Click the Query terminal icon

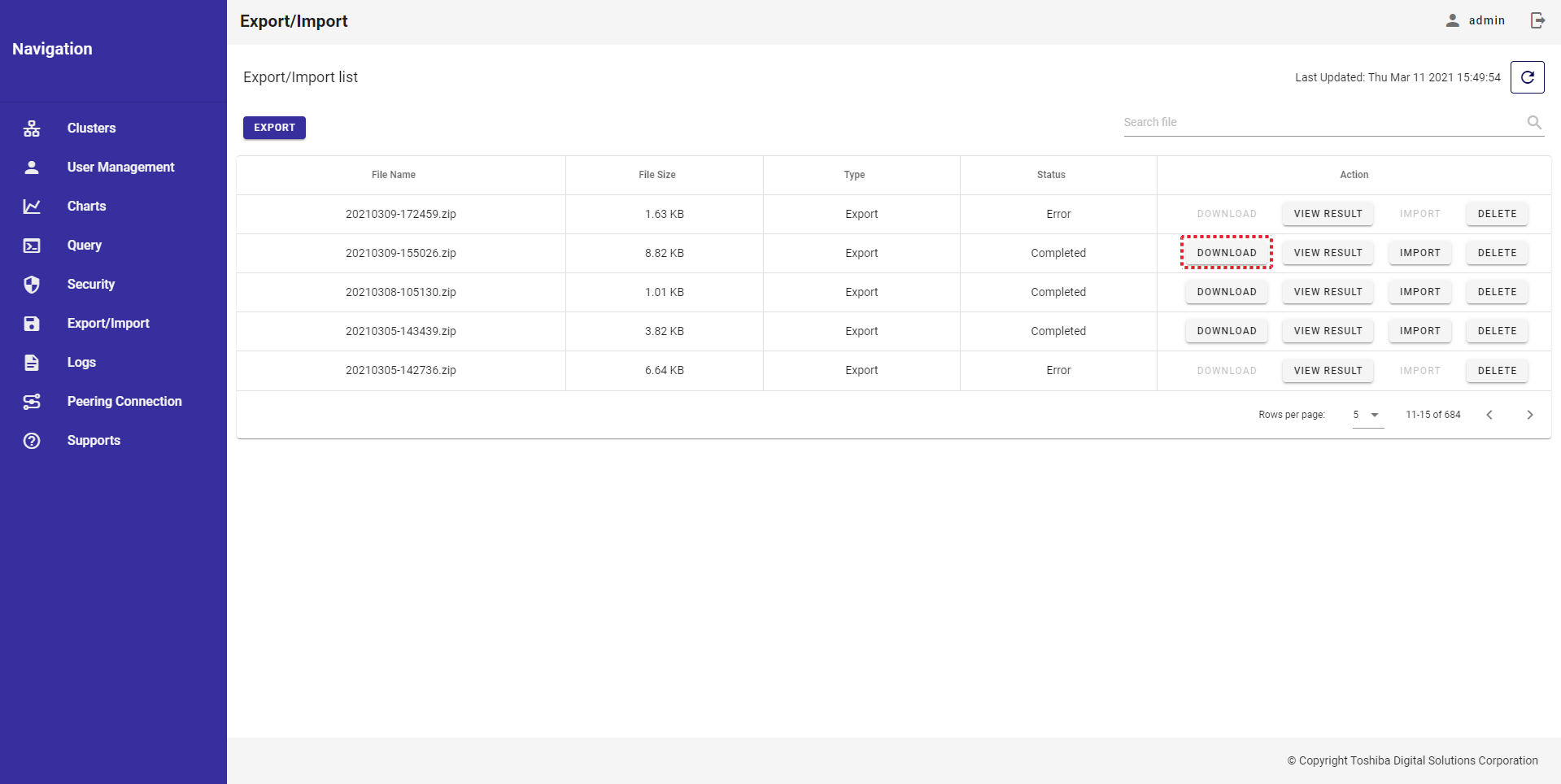point(32,245)
